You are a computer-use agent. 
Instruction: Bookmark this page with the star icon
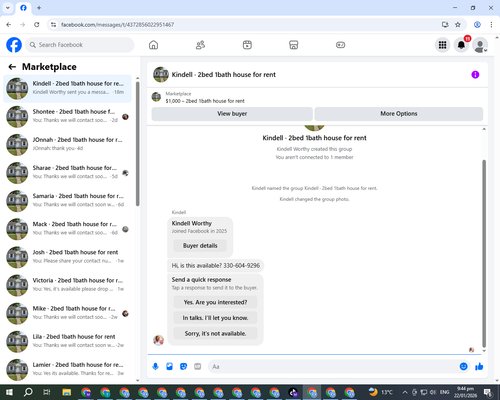point(458,25)
